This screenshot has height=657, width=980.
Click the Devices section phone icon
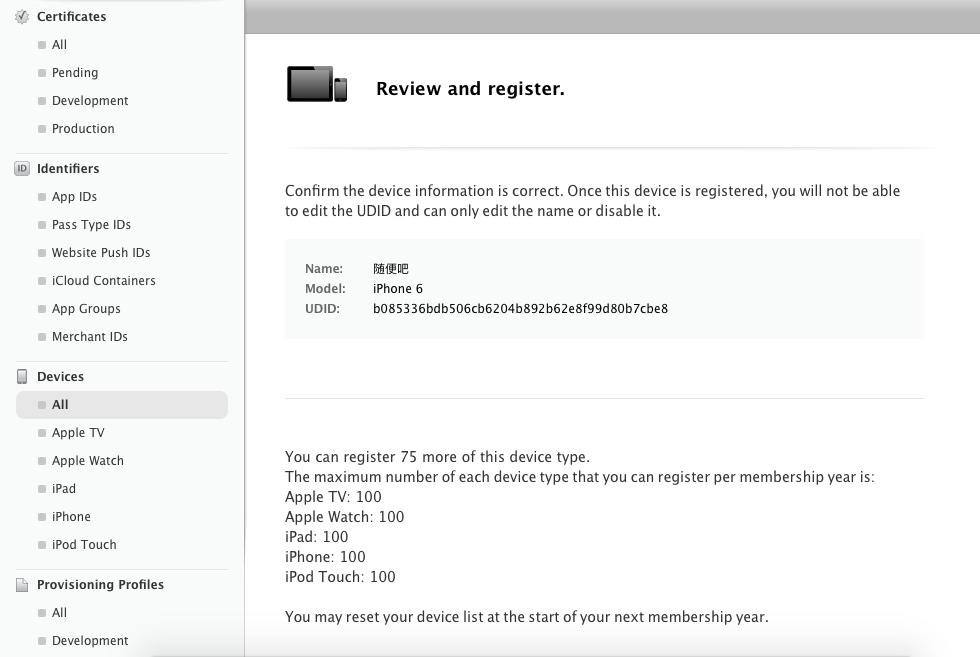pyautogui.click(x=22, y=377)
